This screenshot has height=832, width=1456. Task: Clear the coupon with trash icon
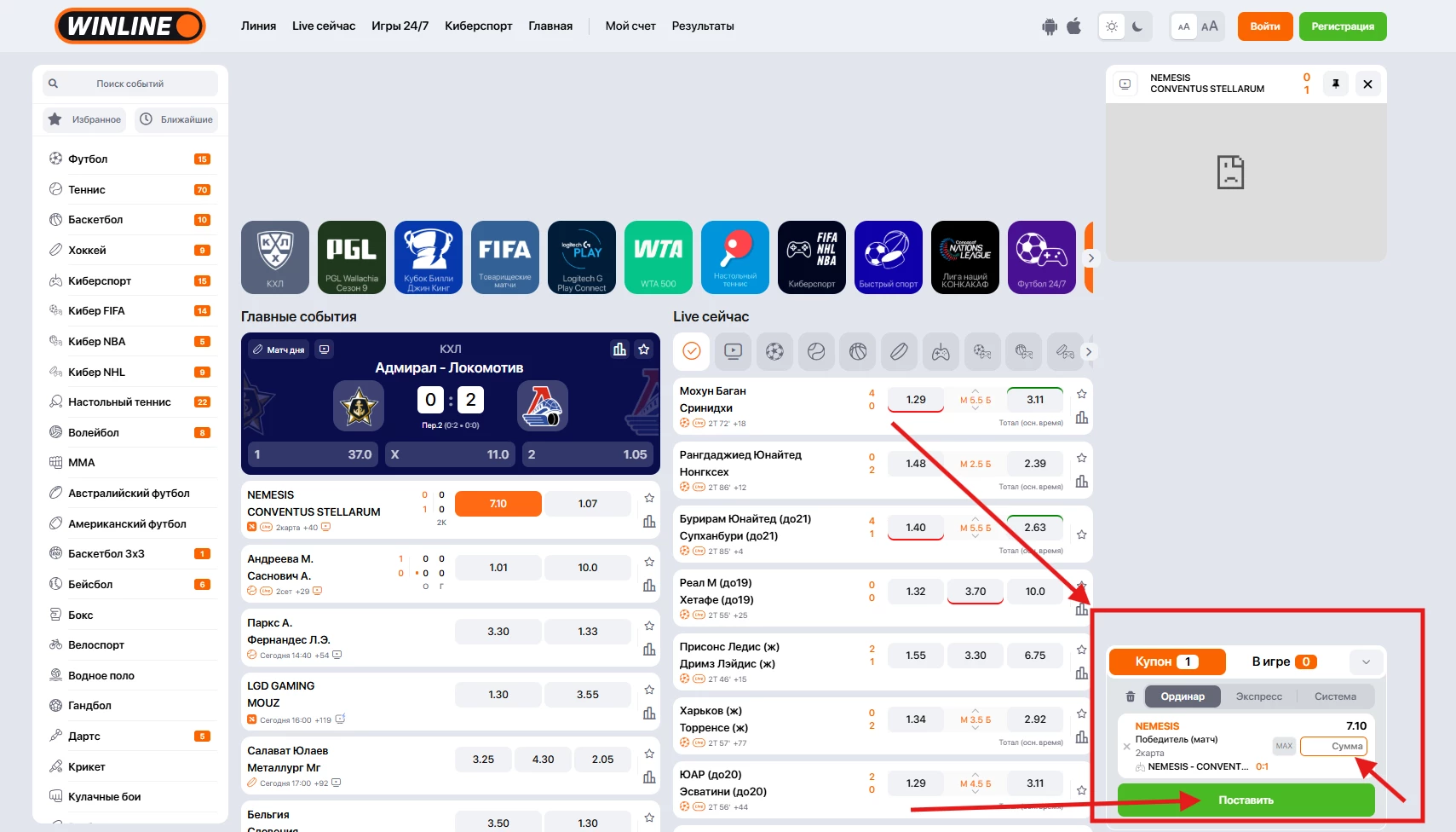(1131, 696)
